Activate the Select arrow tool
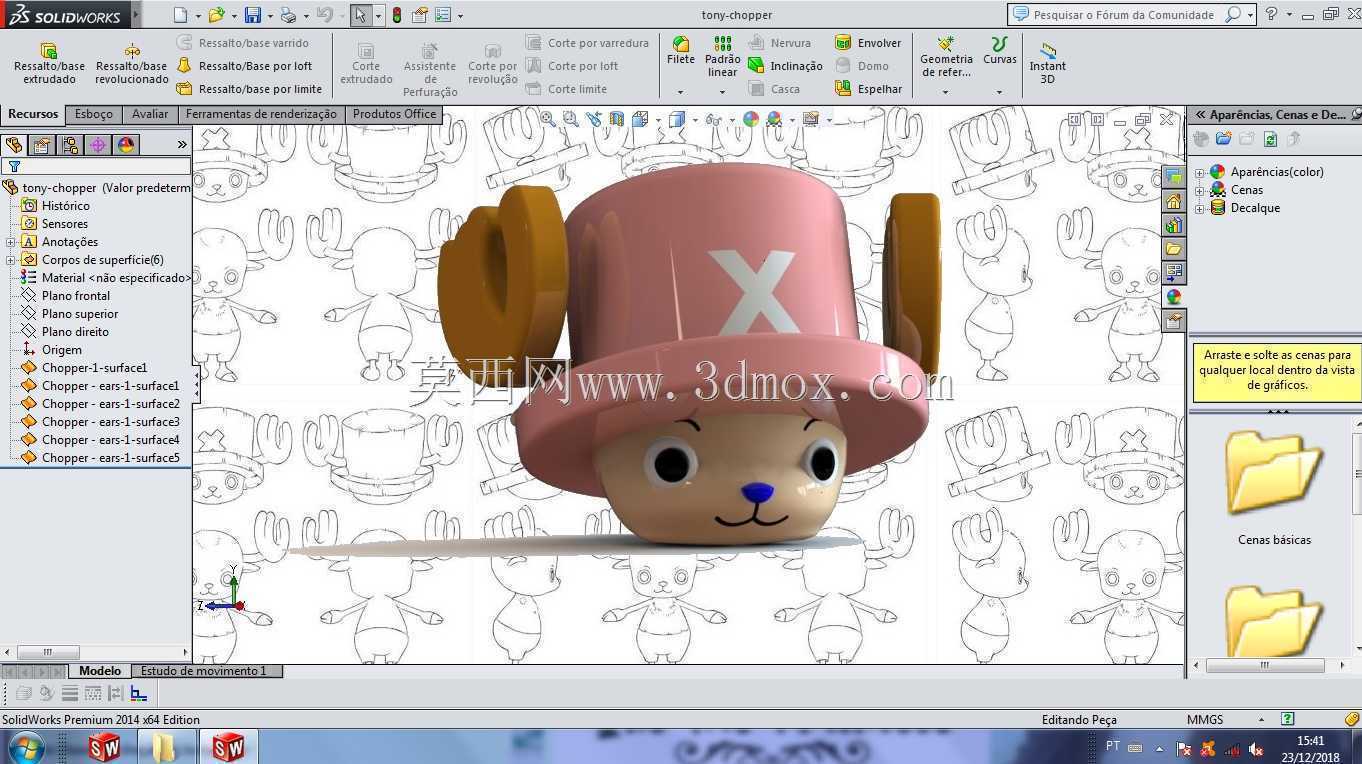Image resolution: width=1362 pixels, height=764 pixels. tap(361, 15)
